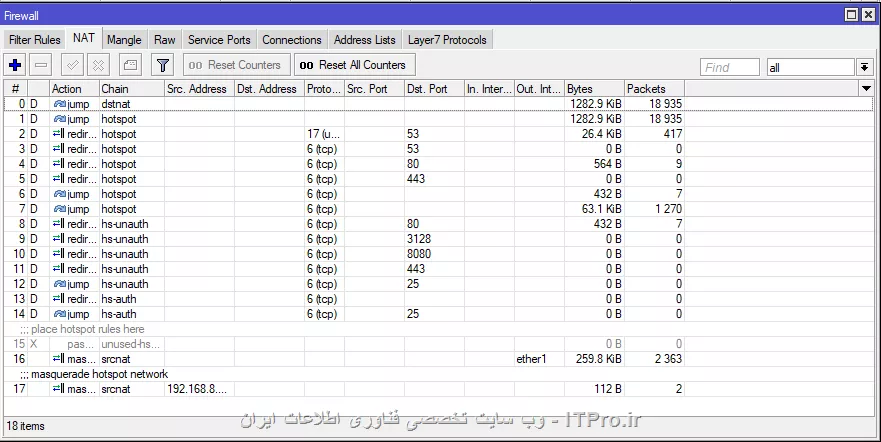Select the disabled 'unused-hs...' chain cell

(x=131, y=344)
